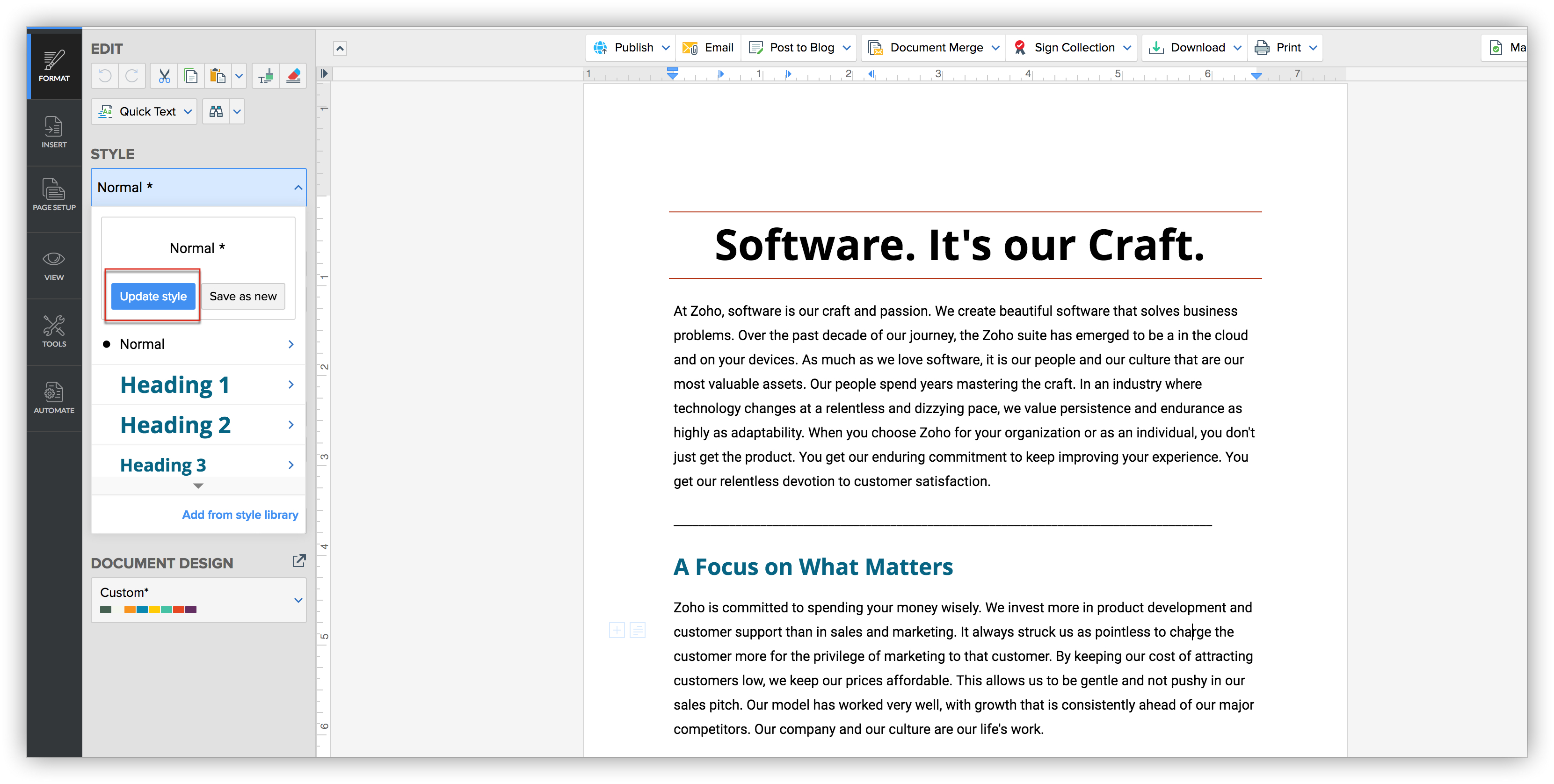Click the Undo icon
This screenshot has width=1554, height=784.
point(105,76)
